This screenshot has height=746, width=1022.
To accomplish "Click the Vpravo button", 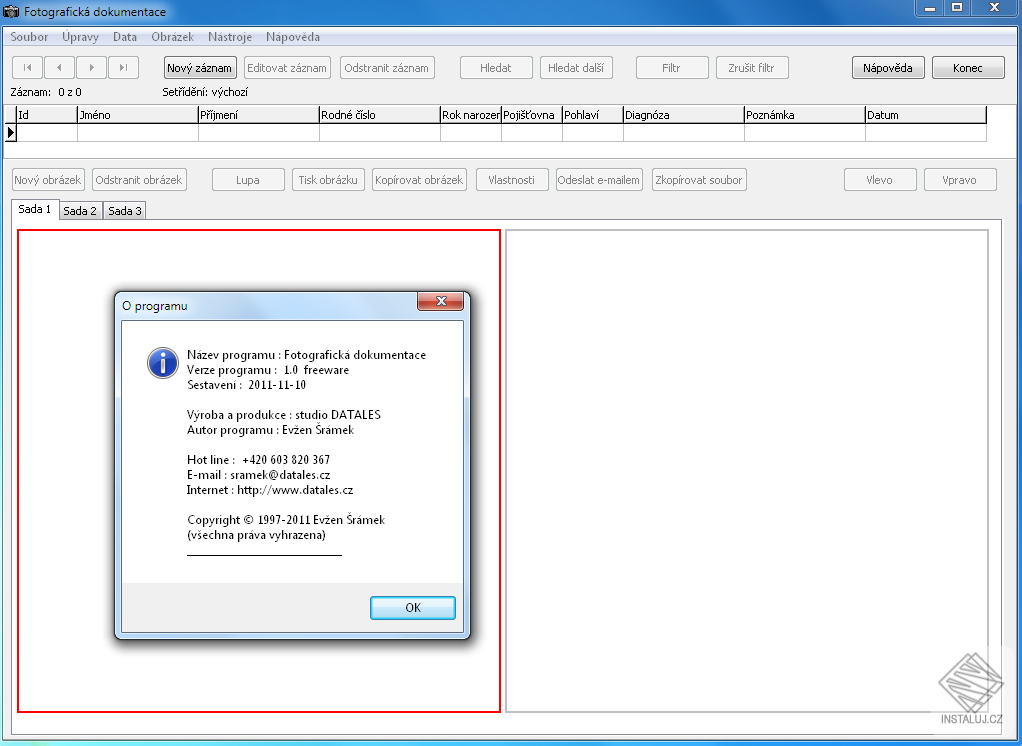I will point(960,180).
